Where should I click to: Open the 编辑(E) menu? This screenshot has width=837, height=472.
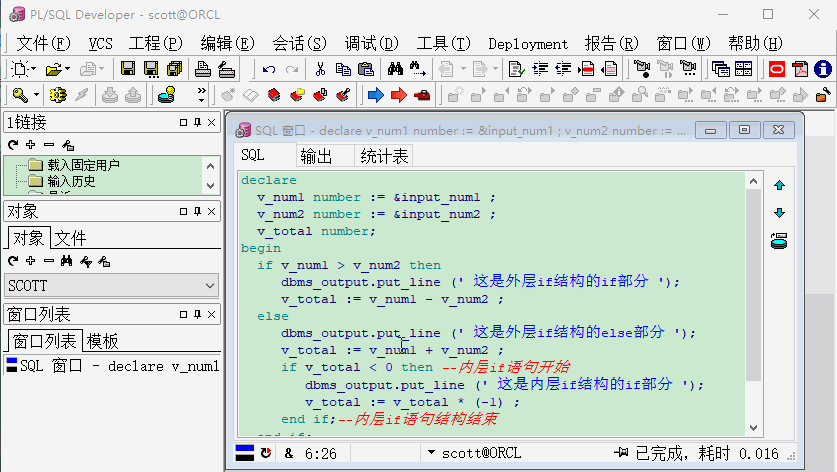[227, 43]
